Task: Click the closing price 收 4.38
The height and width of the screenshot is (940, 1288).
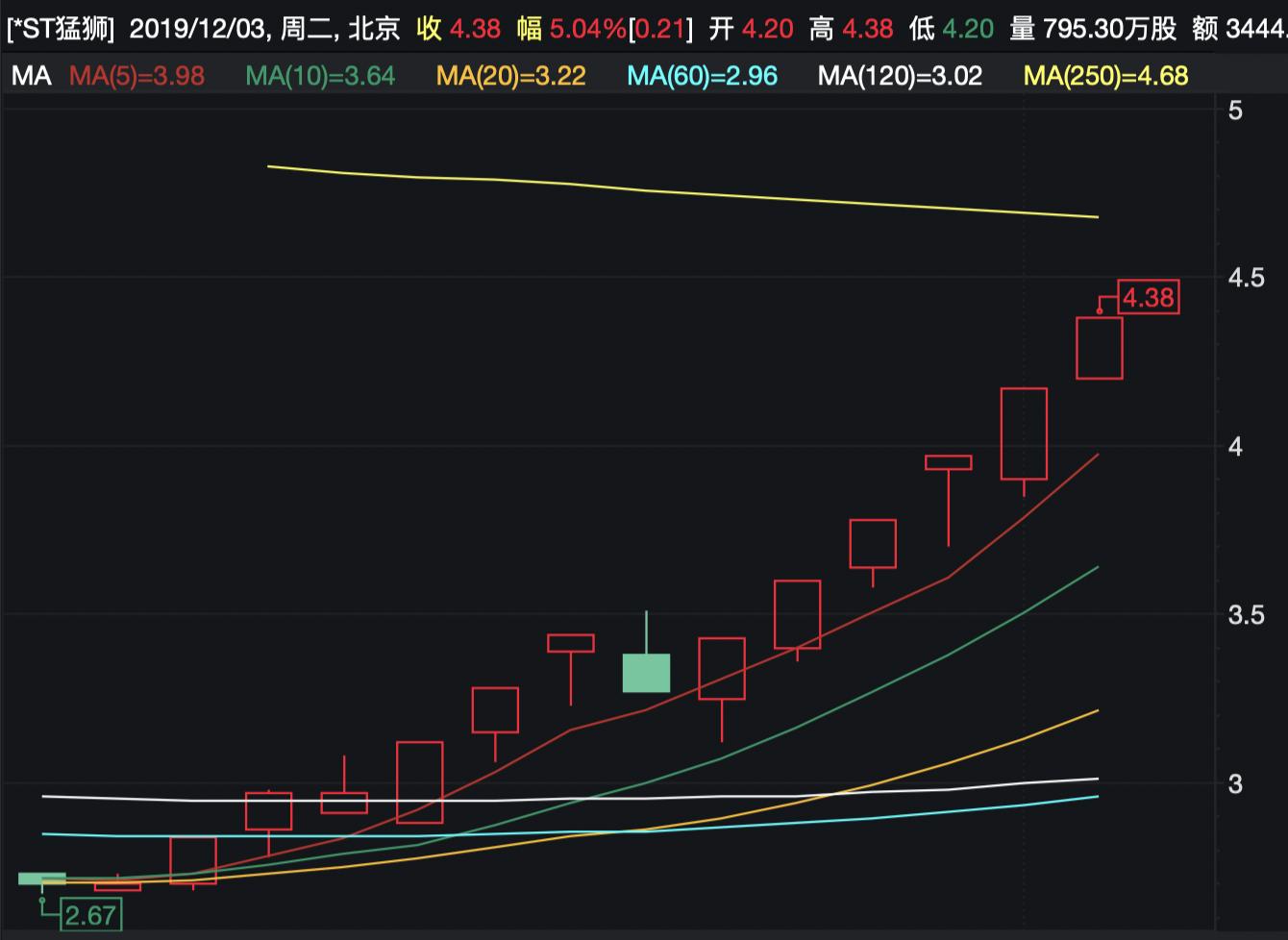Action: coord(458,29)
